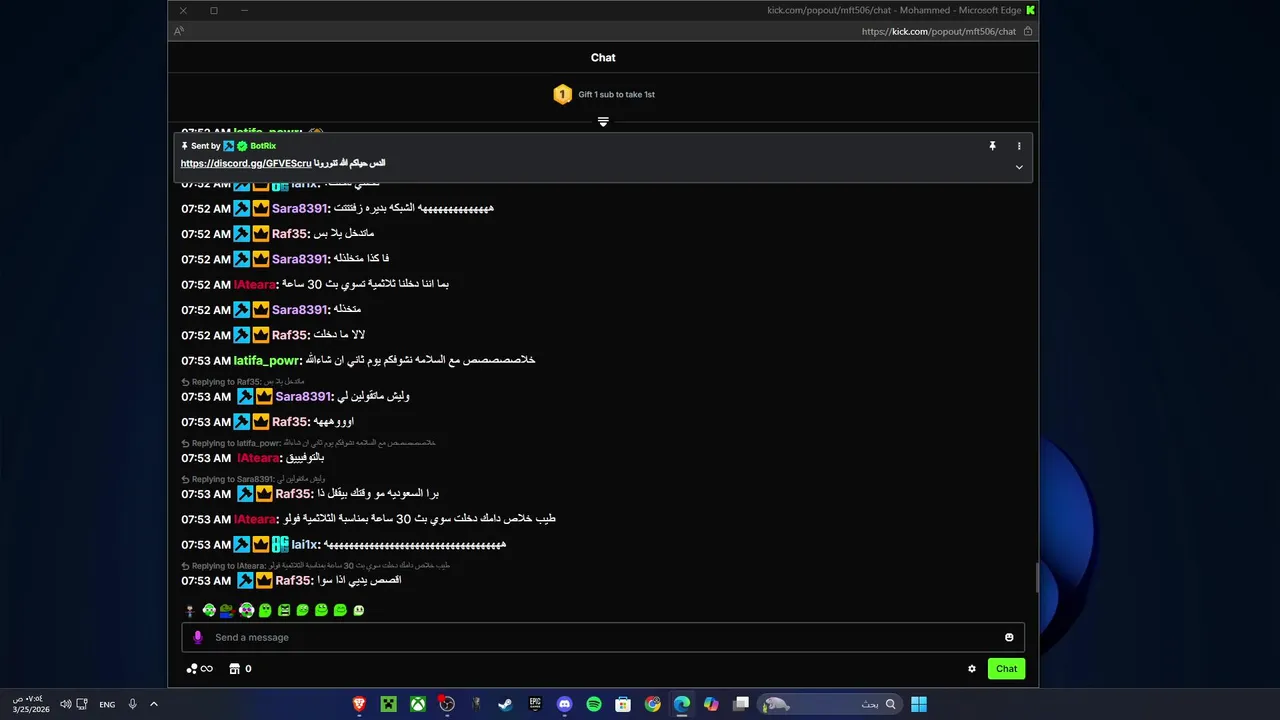The height and width of the screenshot is (720, 1280).
Task: Open the shop icon showing 0
Action: [240, 669]
